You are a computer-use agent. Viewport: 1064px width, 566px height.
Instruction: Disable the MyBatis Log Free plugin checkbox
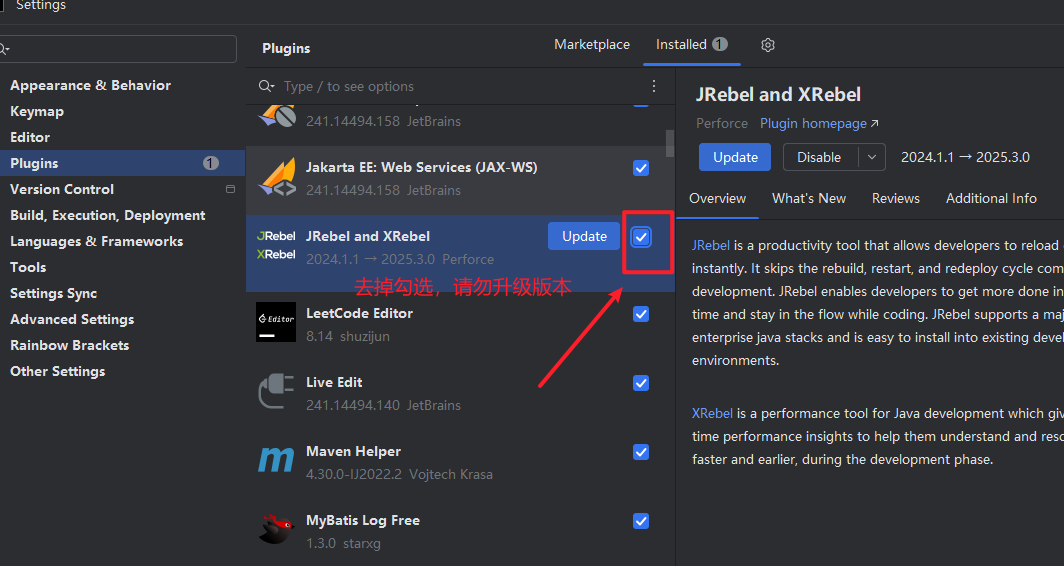(641, 521)
